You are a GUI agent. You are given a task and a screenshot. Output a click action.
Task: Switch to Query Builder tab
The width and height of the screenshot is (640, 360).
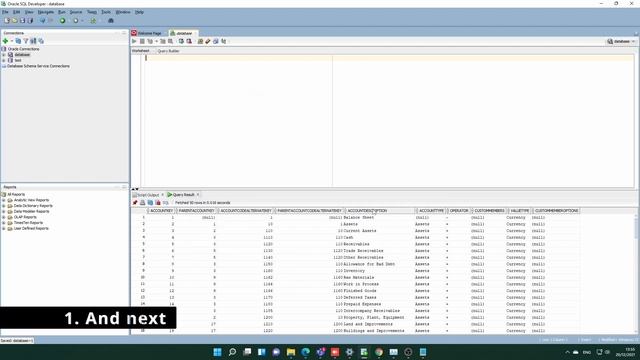168,51
